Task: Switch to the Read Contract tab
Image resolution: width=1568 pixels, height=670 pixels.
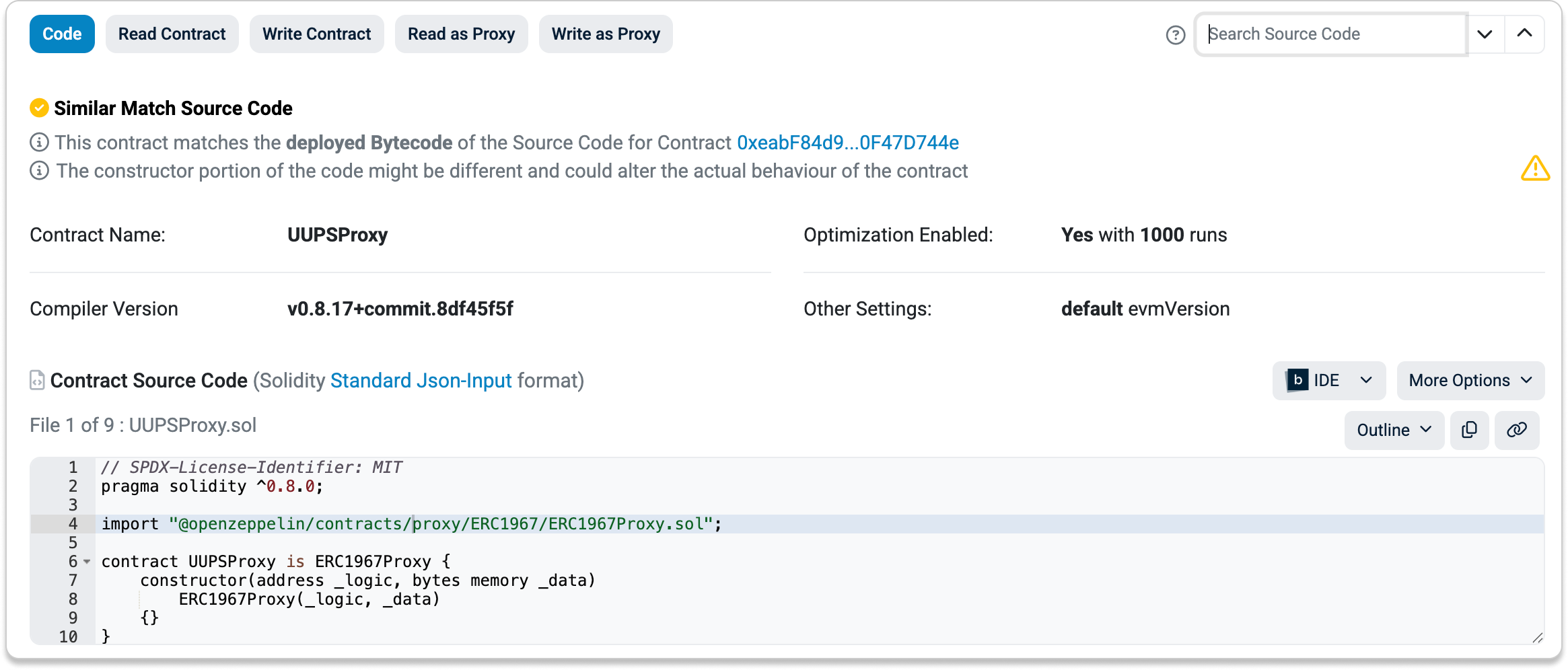Action: (x=172, y=34)
